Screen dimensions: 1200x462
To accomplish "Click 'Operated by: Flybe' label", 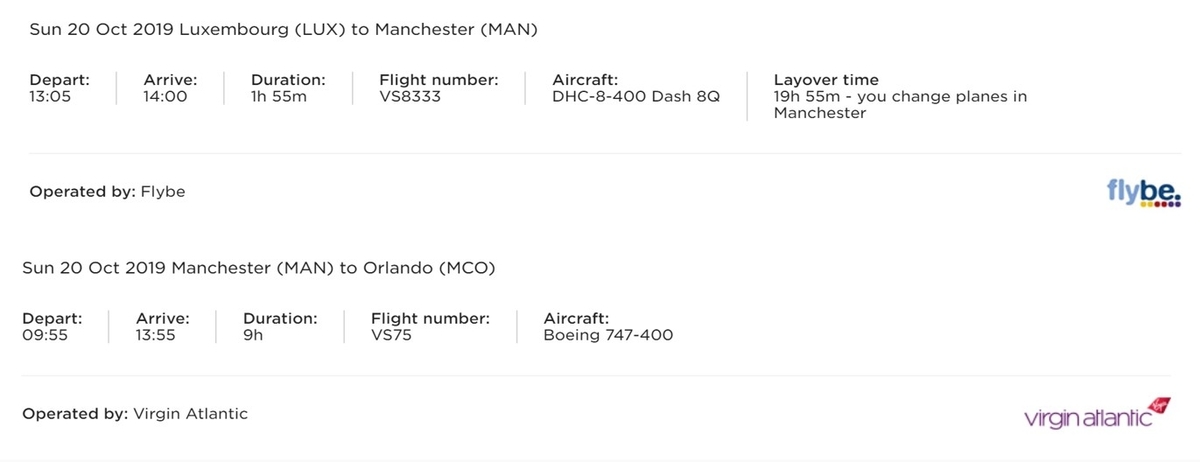I will click(108, 191).
